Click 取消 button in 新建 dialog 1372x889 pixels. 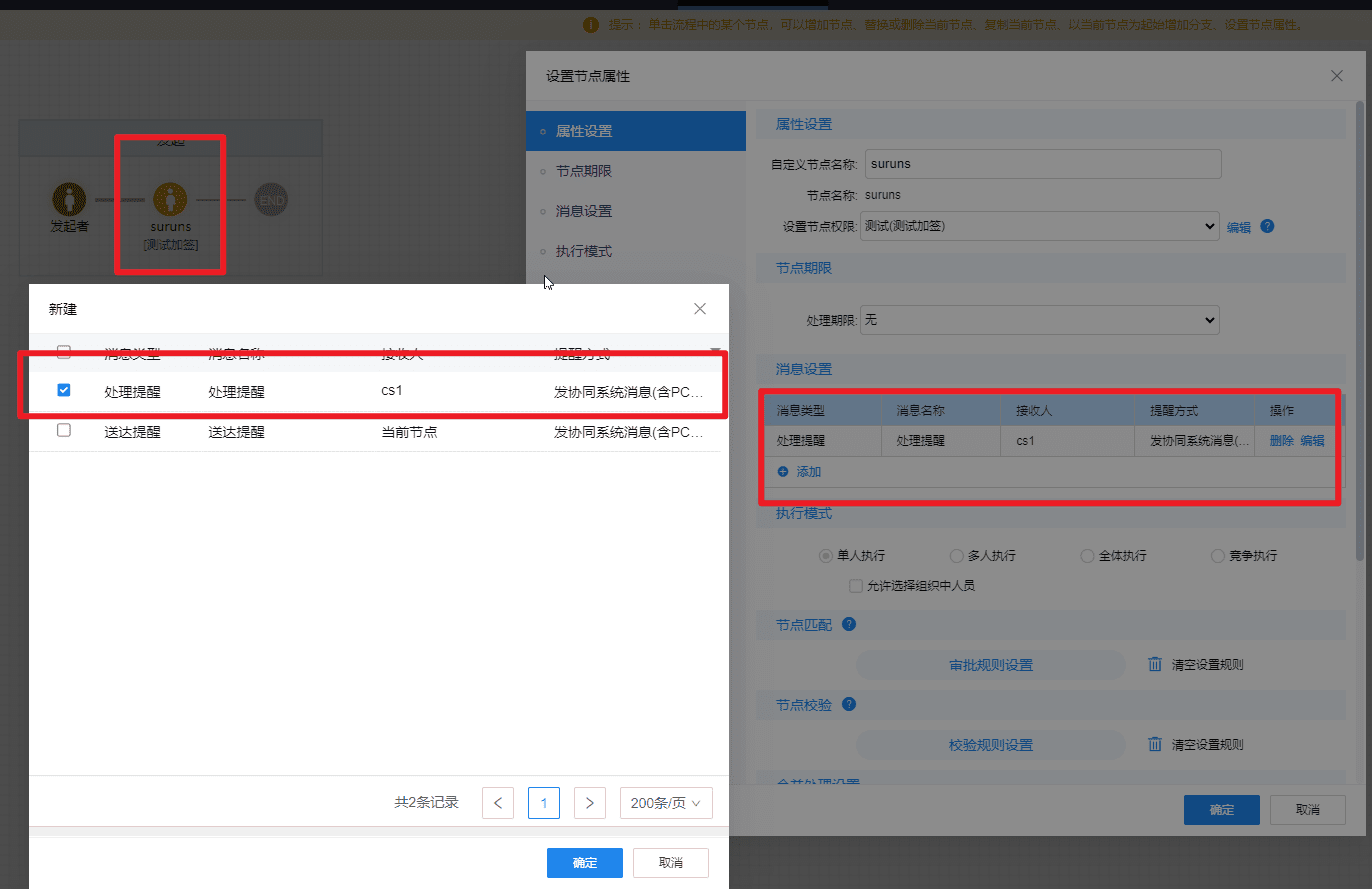671,863
